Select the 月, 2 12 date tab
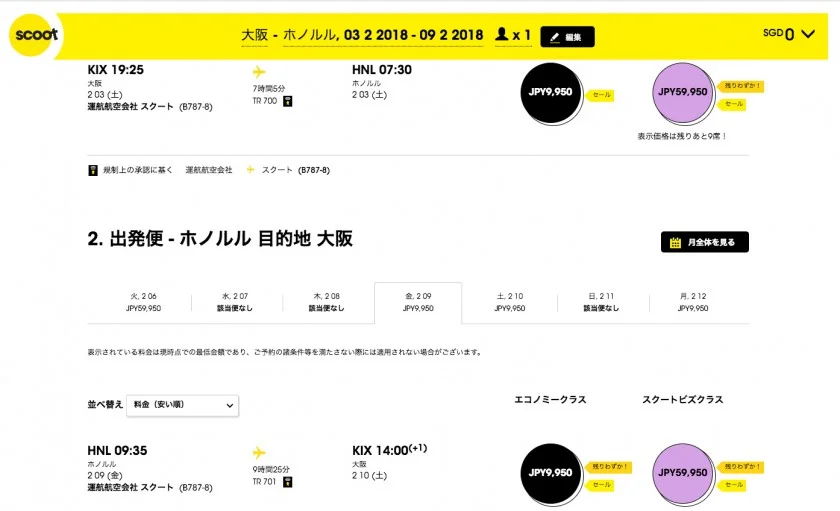The height and width of the screenshot is (511, 840). (692, 302)
